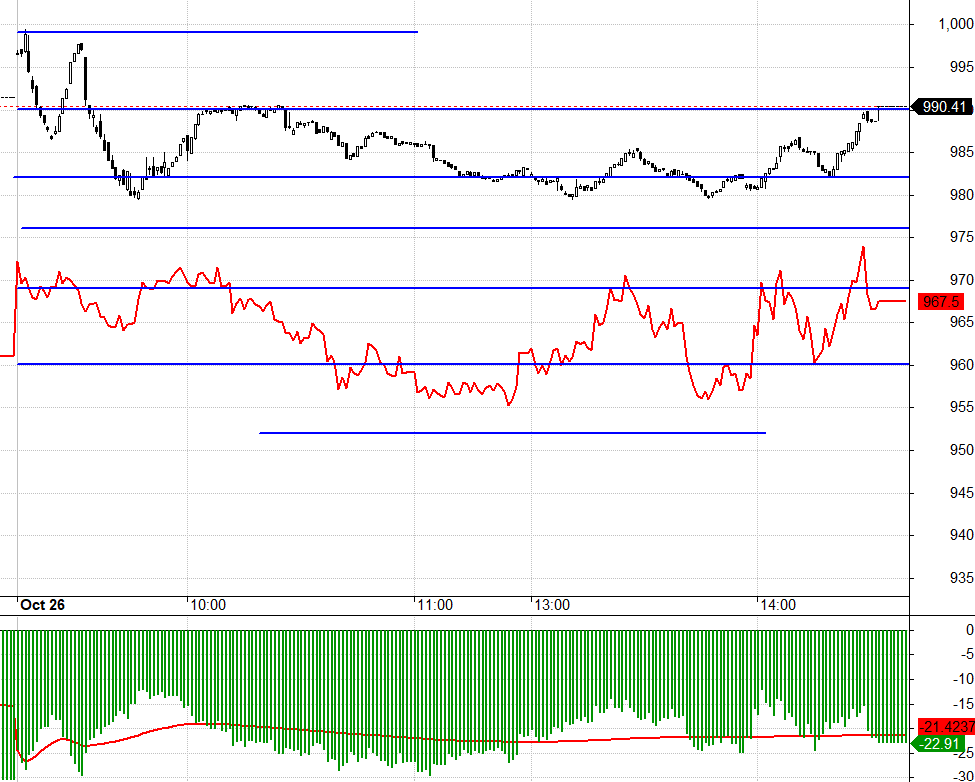
Task: Select the Oct 26 date label
Action: 43,604
